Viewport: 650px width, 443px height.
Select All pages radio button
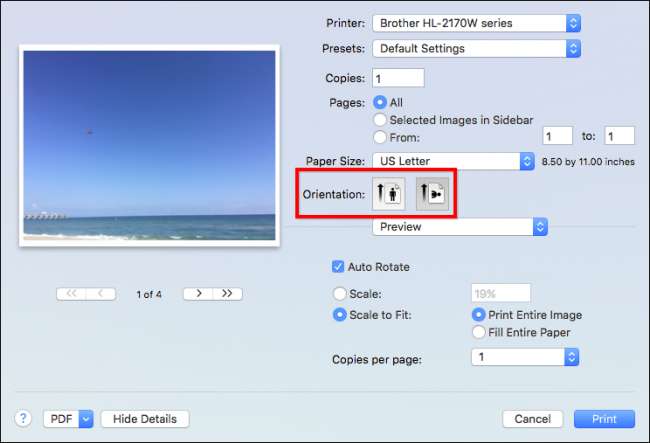[380, 102]
